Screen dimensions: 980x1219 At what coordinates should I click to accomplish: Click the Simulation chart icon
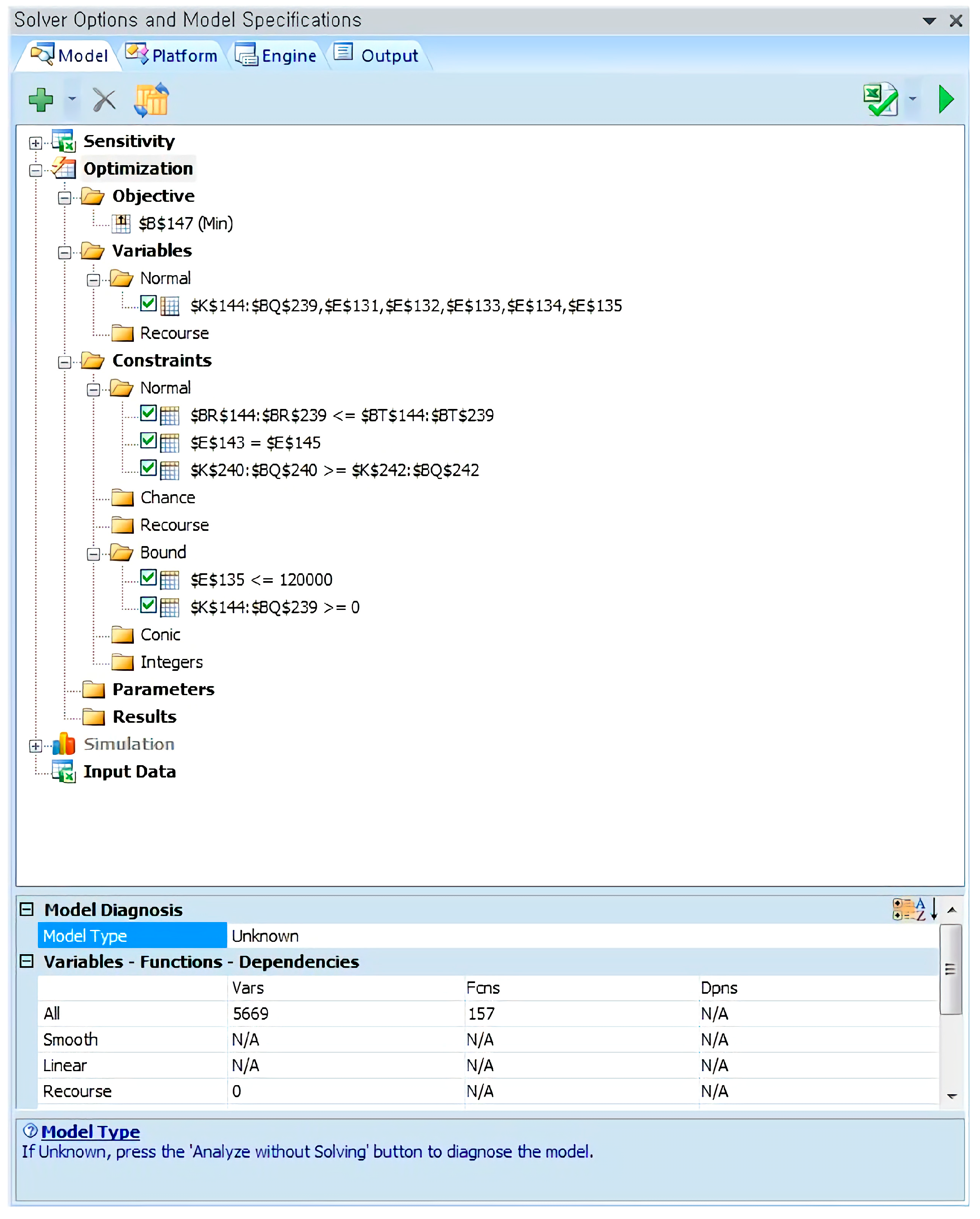click(64, 744)
